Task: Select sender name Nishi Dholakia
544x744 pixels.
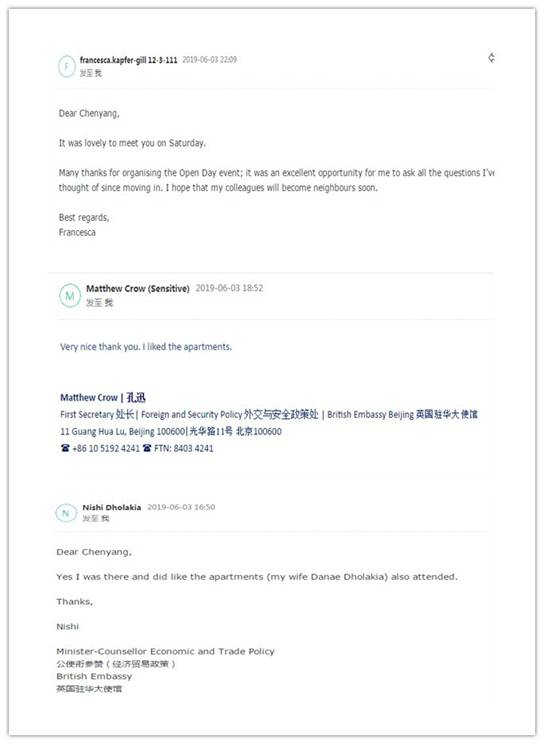Action: (x=112, y=507)
